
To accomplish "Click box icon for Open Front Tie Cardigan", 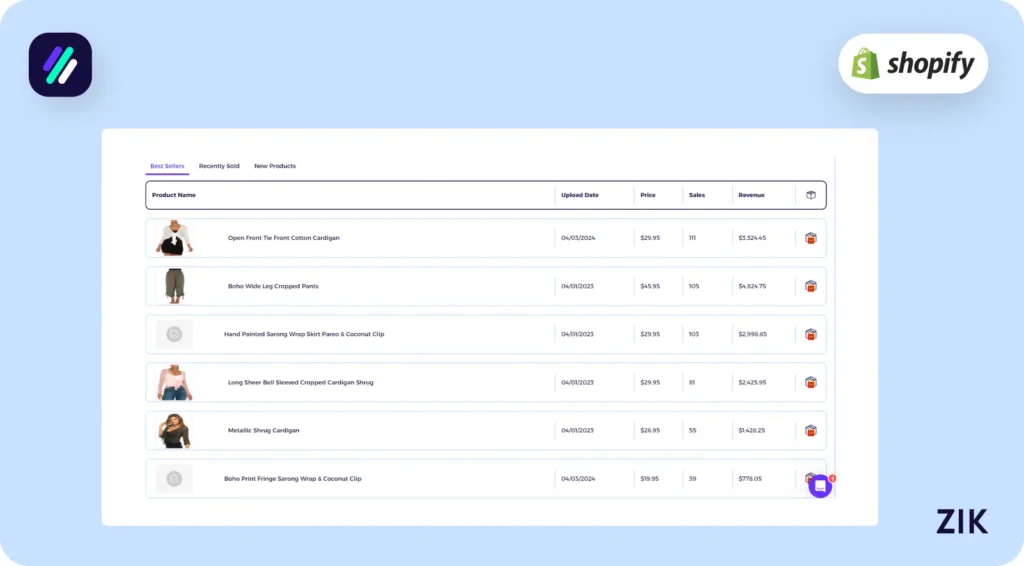I will (x=810, y=238).
